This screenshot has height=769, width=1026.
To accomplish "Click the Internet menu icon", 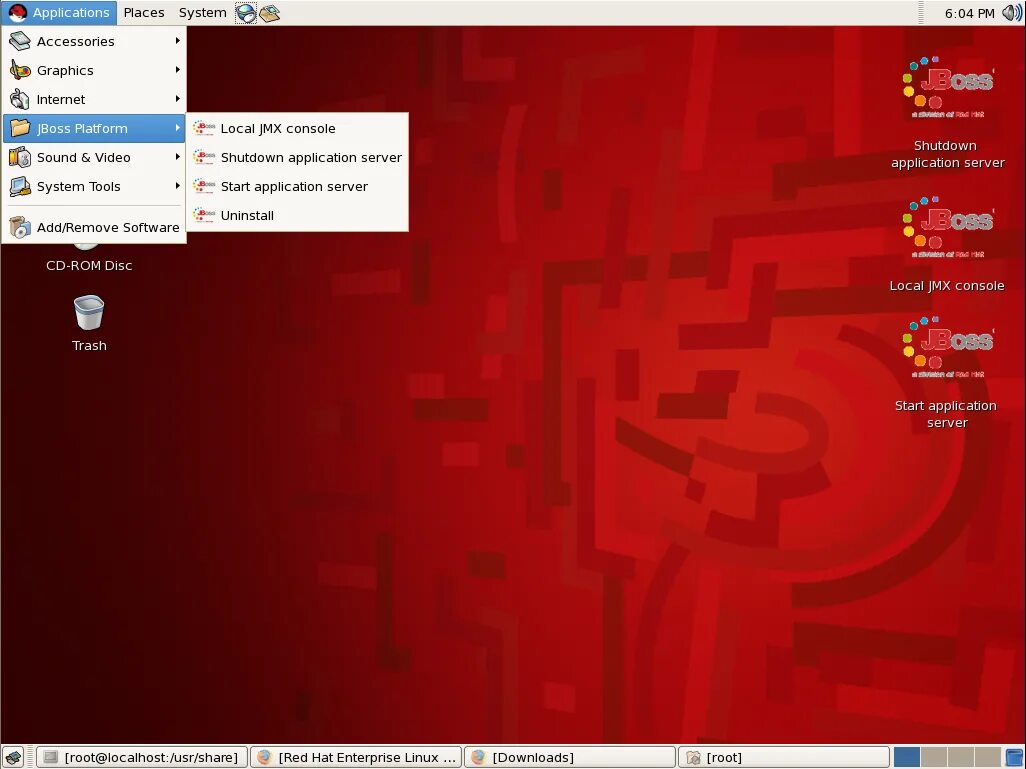I will (20, 99).
